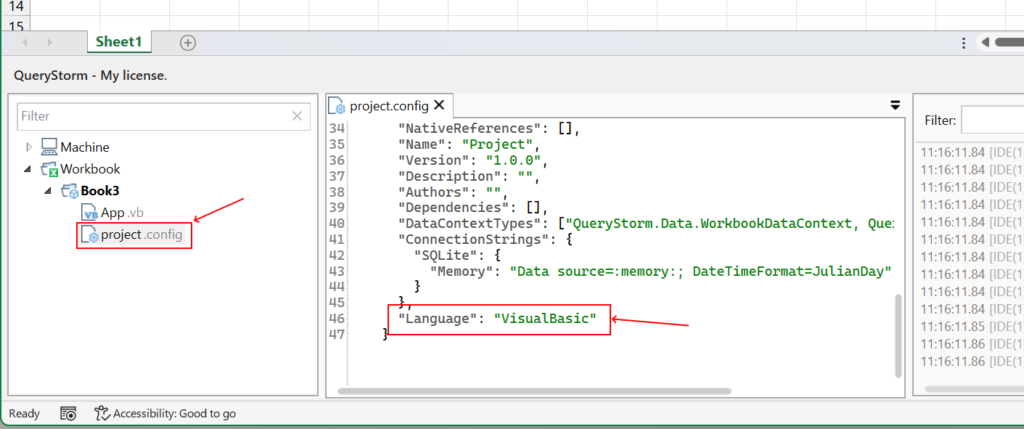Go to previous sheet arrow
Screen dimensions: 1024x429
point(25,43)
